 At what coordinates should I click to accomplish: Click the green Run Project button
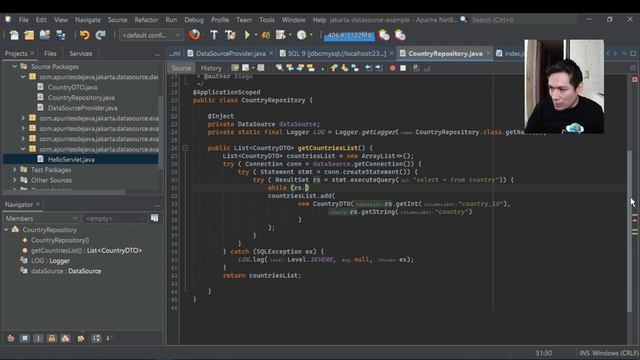coord(247,36)
